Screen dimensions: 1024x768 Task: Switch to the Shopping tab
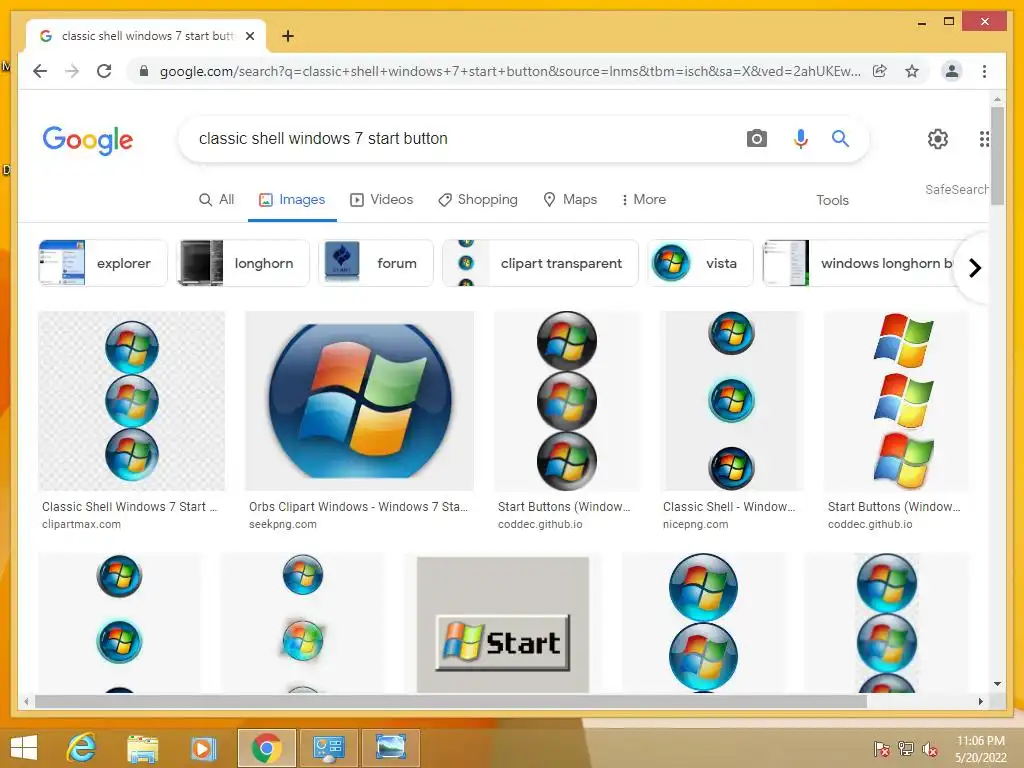(477, 199)
